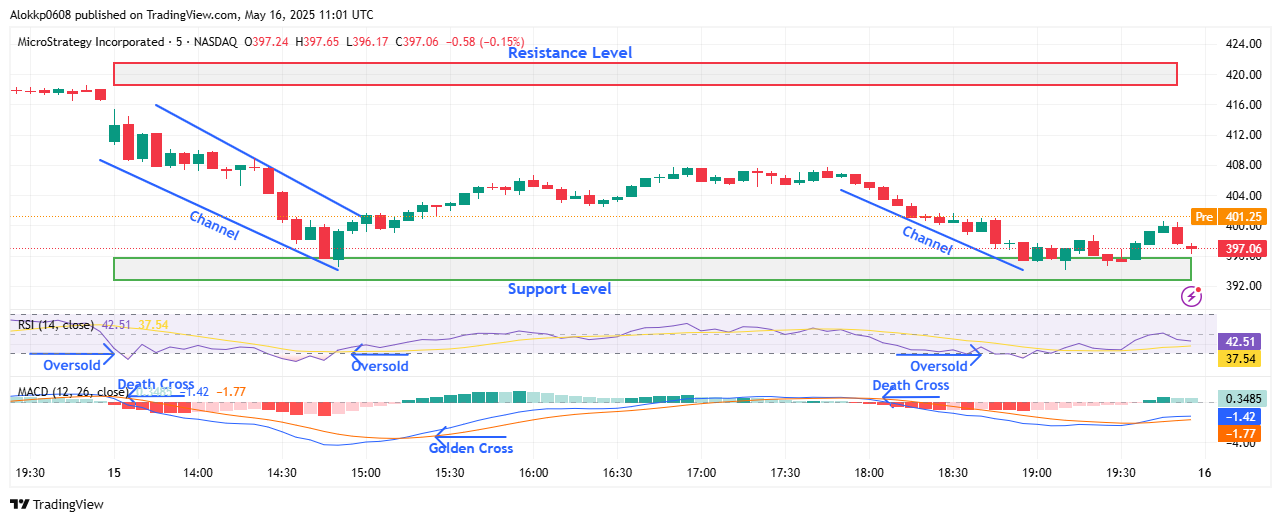This screenshot has width=1281, height=522.
Task: Click the yellow 37.54 RSI axis tag
Action: coord(1239,358)
